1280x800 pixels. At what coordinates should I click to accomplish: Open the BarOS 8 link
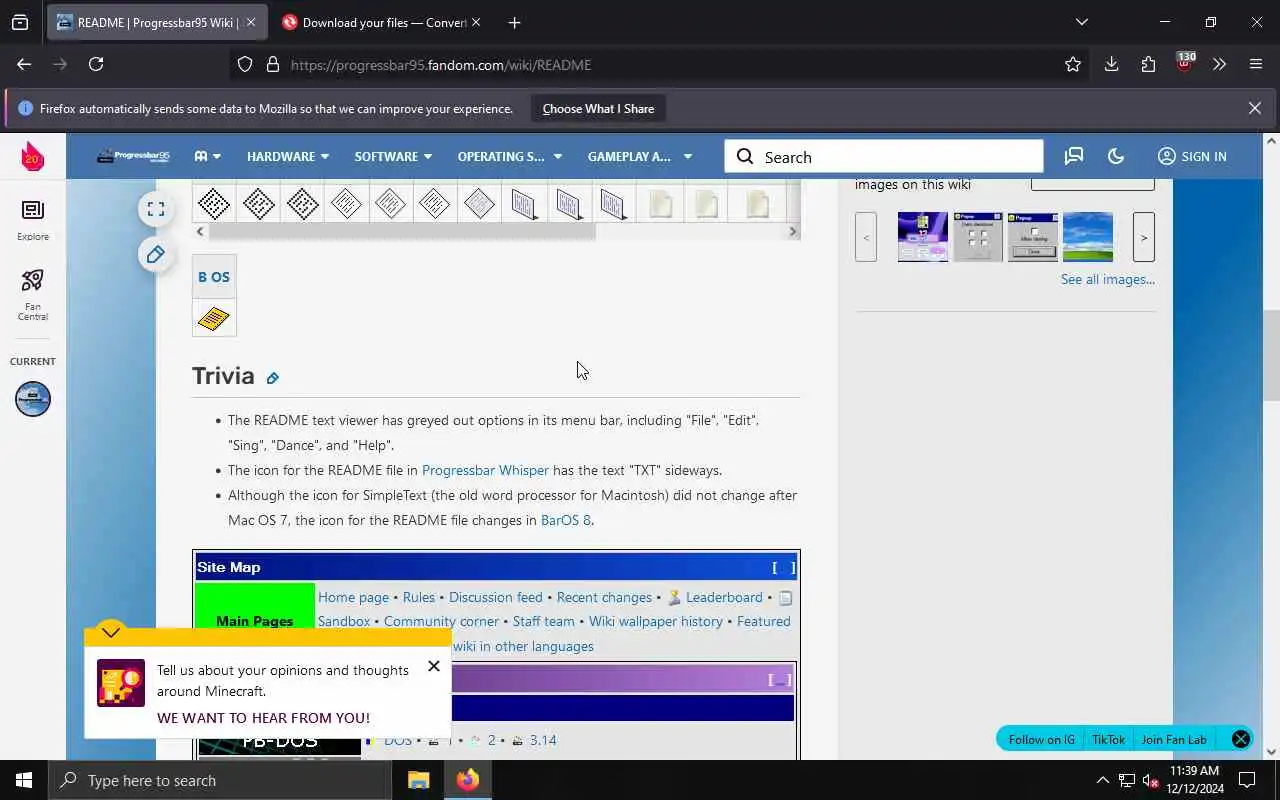pos(566,520)
